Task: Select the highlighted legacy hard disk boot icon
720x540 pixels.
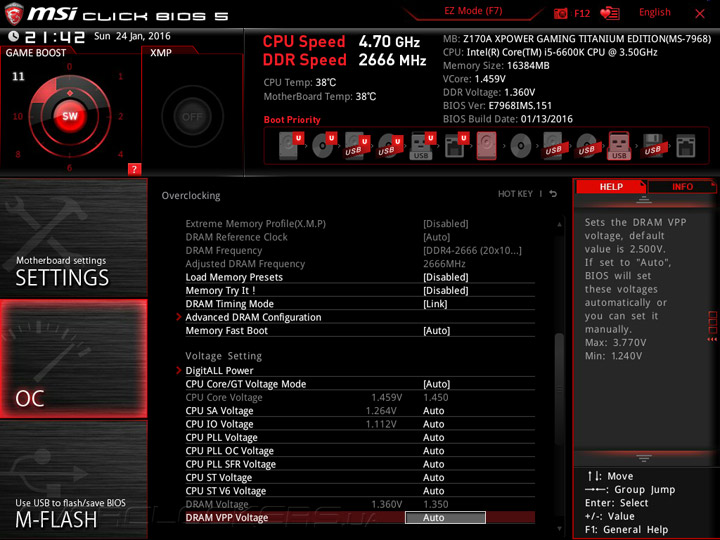Action: (487, 146)
